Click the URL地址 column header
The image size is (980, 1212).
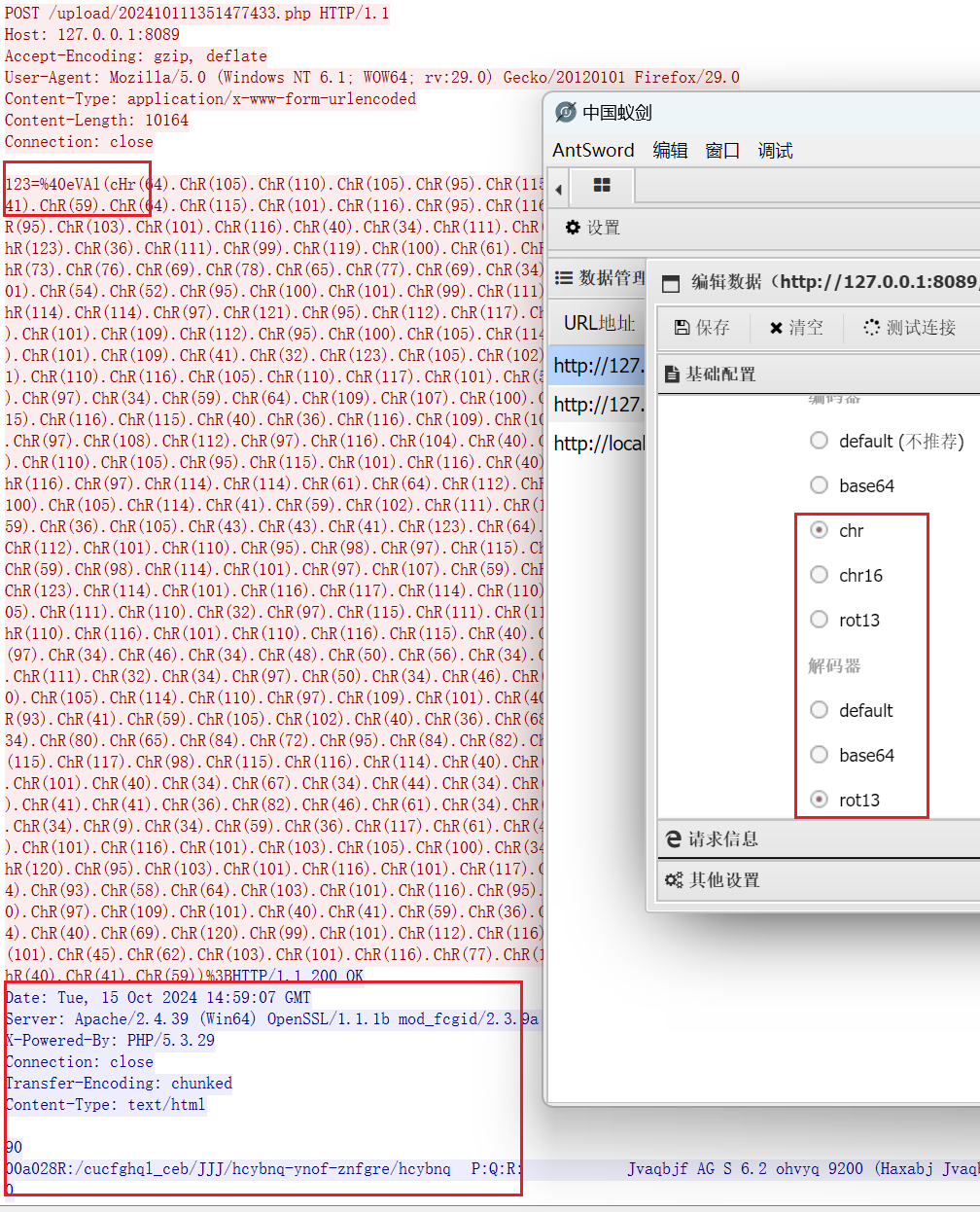tap(599, 323)
